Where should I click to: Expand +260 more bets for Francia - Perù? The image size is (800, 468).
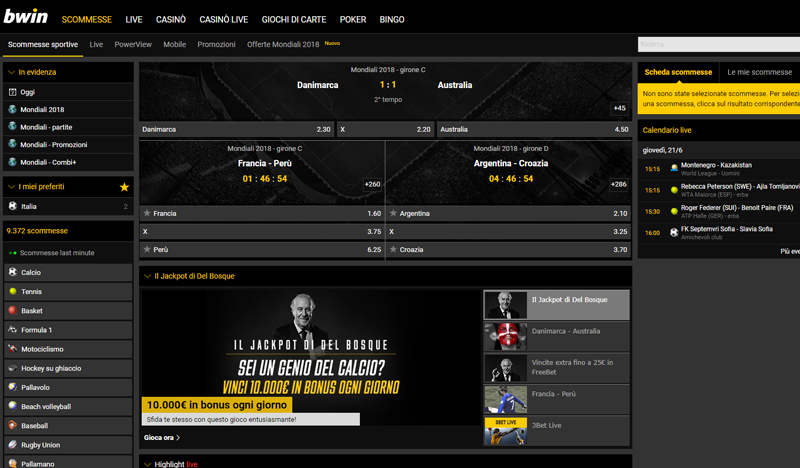coord(372,184)
